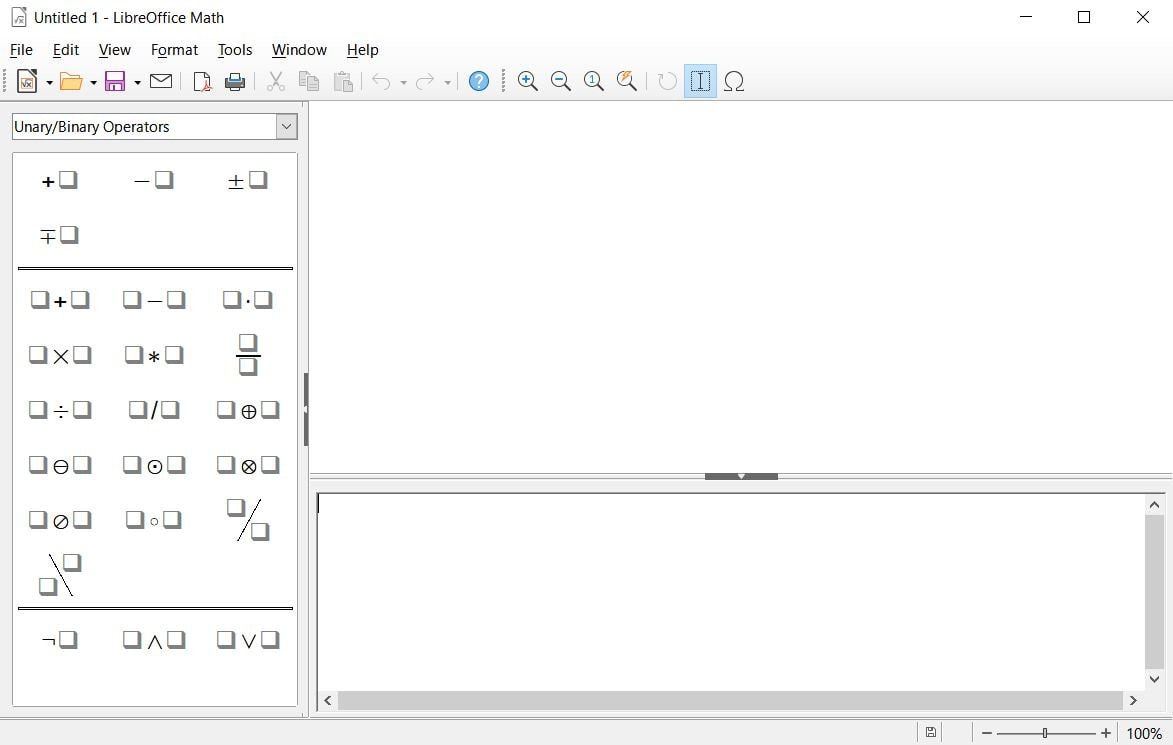Select the Show All zoom option
The height and width of the screenshot is (745, 1173).
point(626,81)
